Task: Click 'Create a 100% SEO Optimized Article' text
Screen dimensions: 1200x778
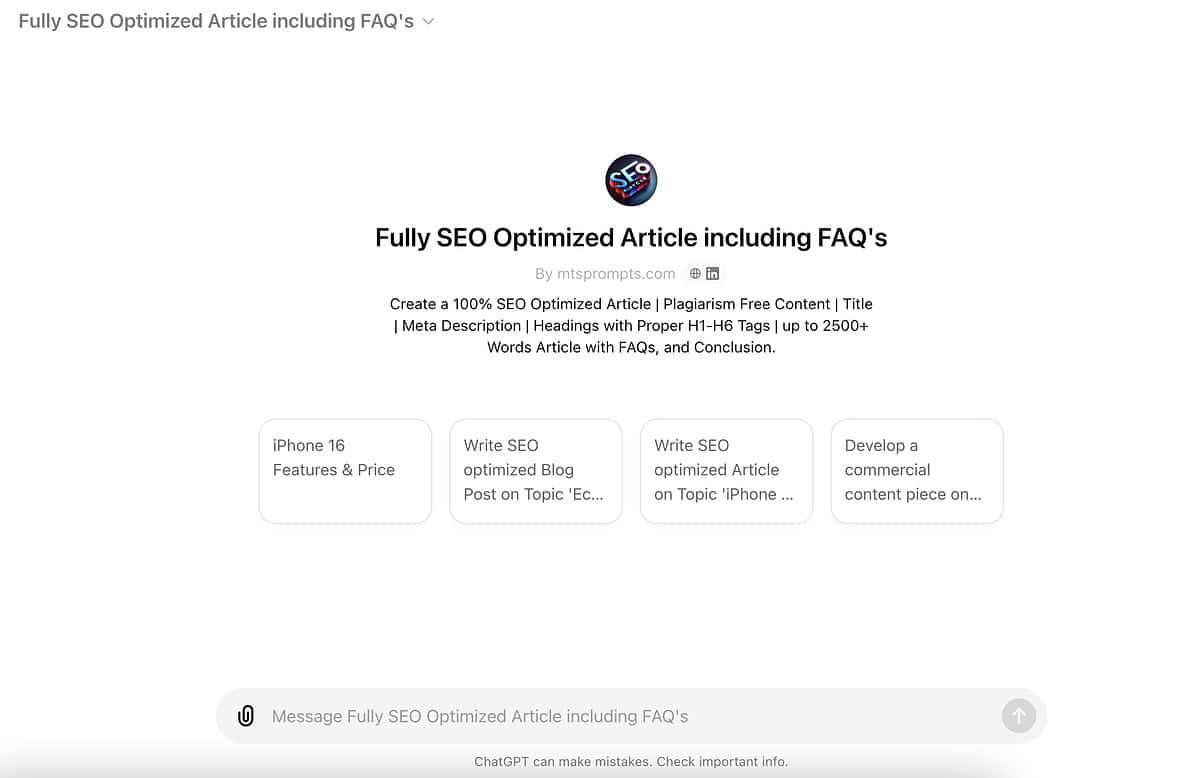Action: (x=520, y=304)
